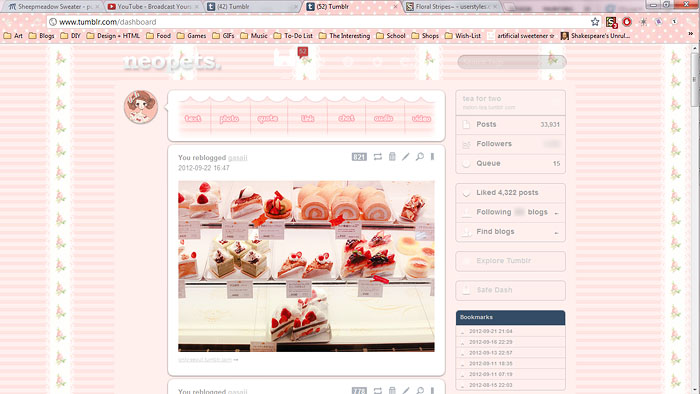700x394 pixels.
Task: Click the user avatar portrait
Action: (141, 107)
